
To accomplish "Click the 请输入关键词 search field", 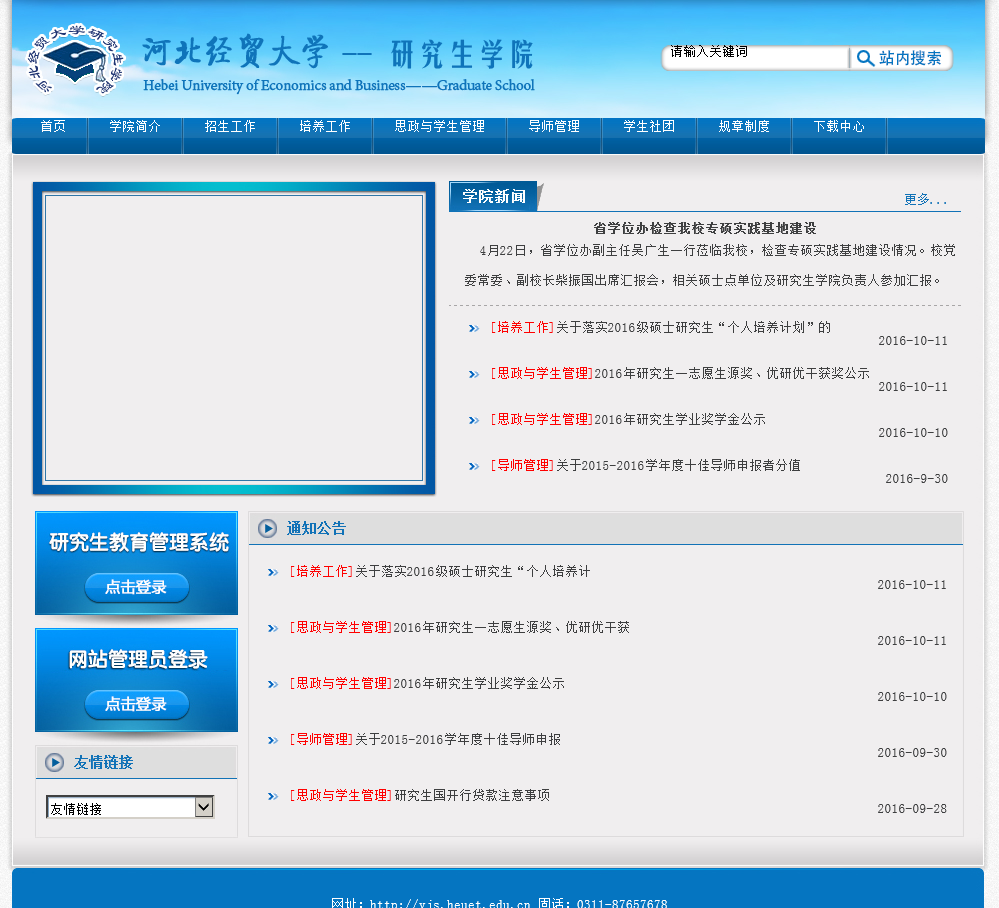I will coord(756,57).
